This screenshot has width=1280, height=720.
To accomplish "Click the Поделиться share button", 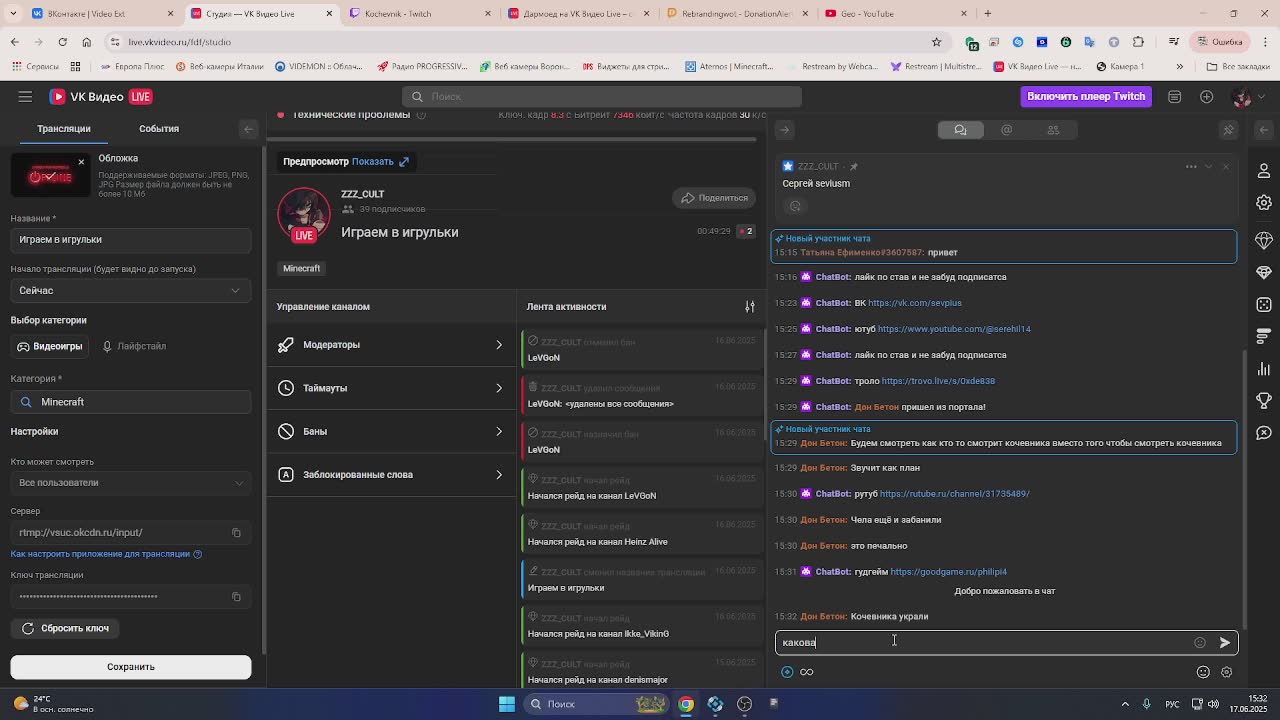I will click(714, 198).
